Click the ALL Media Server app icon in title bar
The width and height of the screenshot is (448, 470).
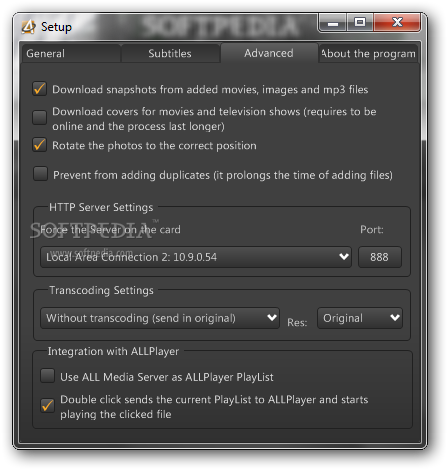click(29, 27)
